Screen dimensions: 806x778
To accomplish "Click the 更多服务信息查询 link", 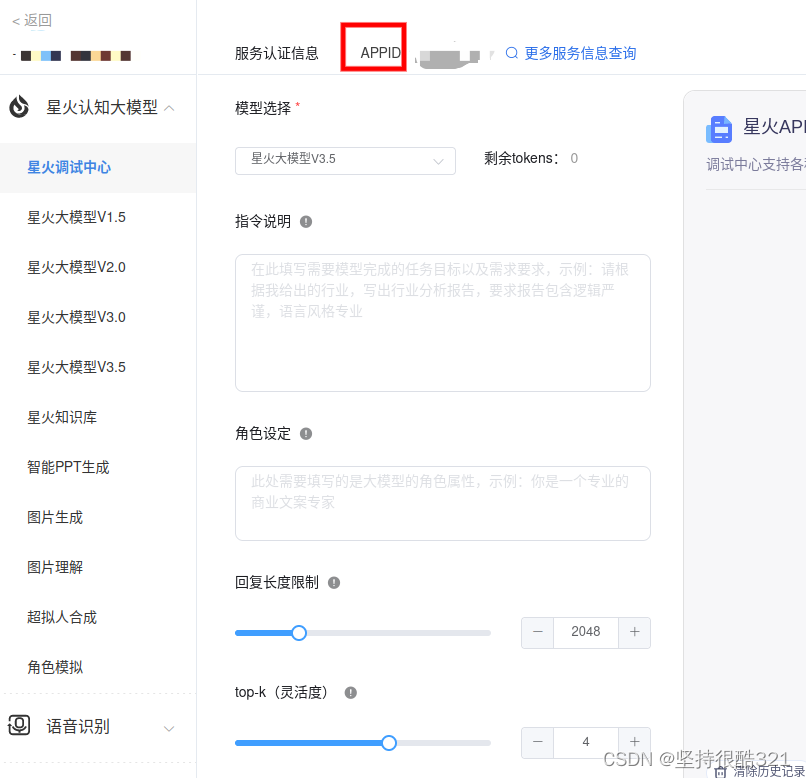I will [580, 53].
